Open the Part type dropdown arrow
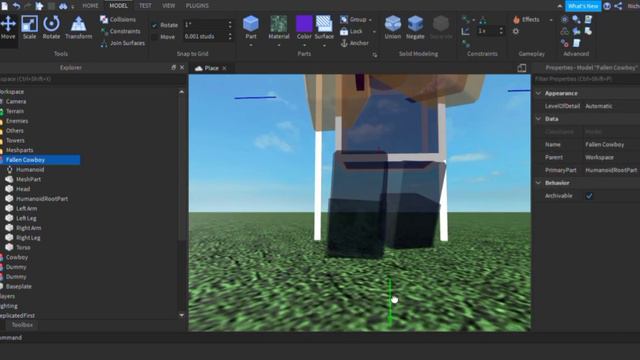The width and height of the screenshot is (640, 360). (251, 45)
